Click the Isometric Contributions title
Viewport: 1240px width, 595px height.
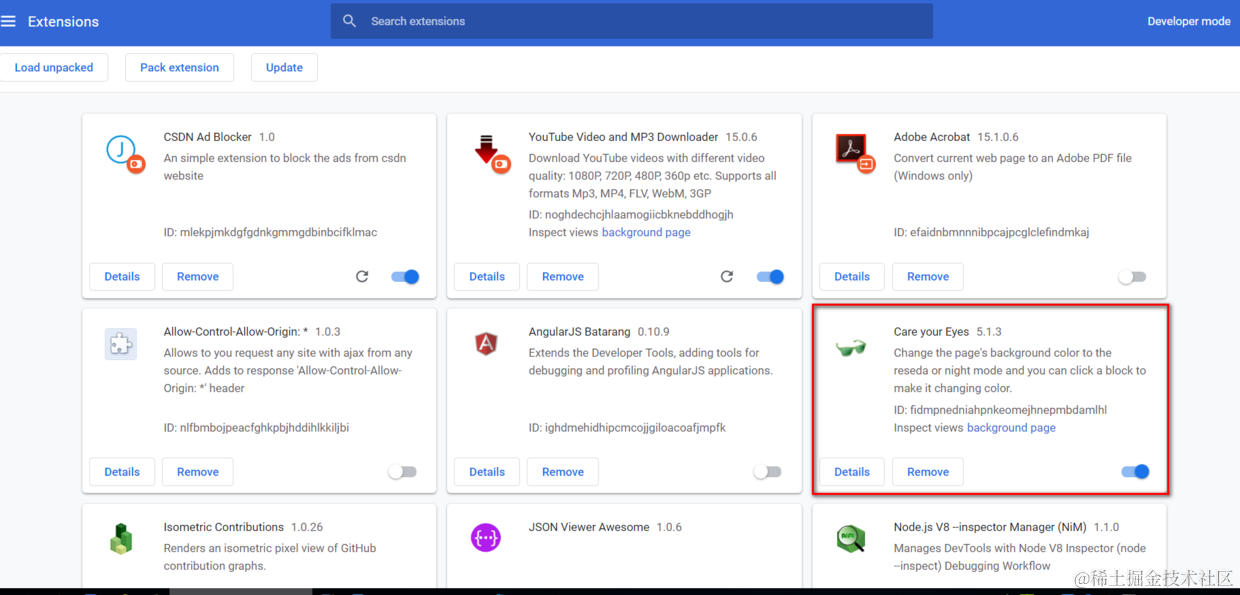point(224,527)
